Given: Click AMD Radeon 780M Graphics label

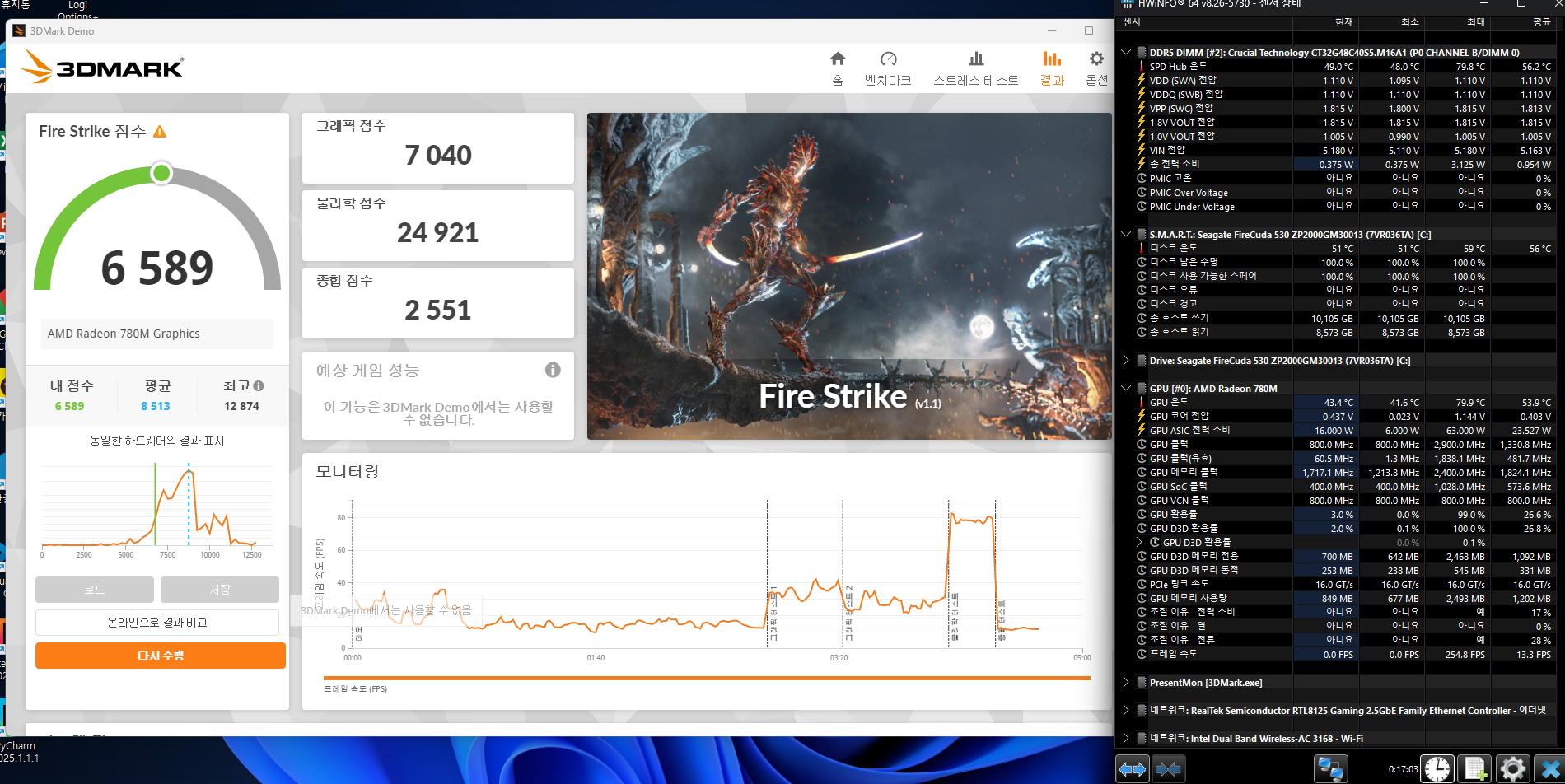Looking at the screenshot, I should pos(124,334).
